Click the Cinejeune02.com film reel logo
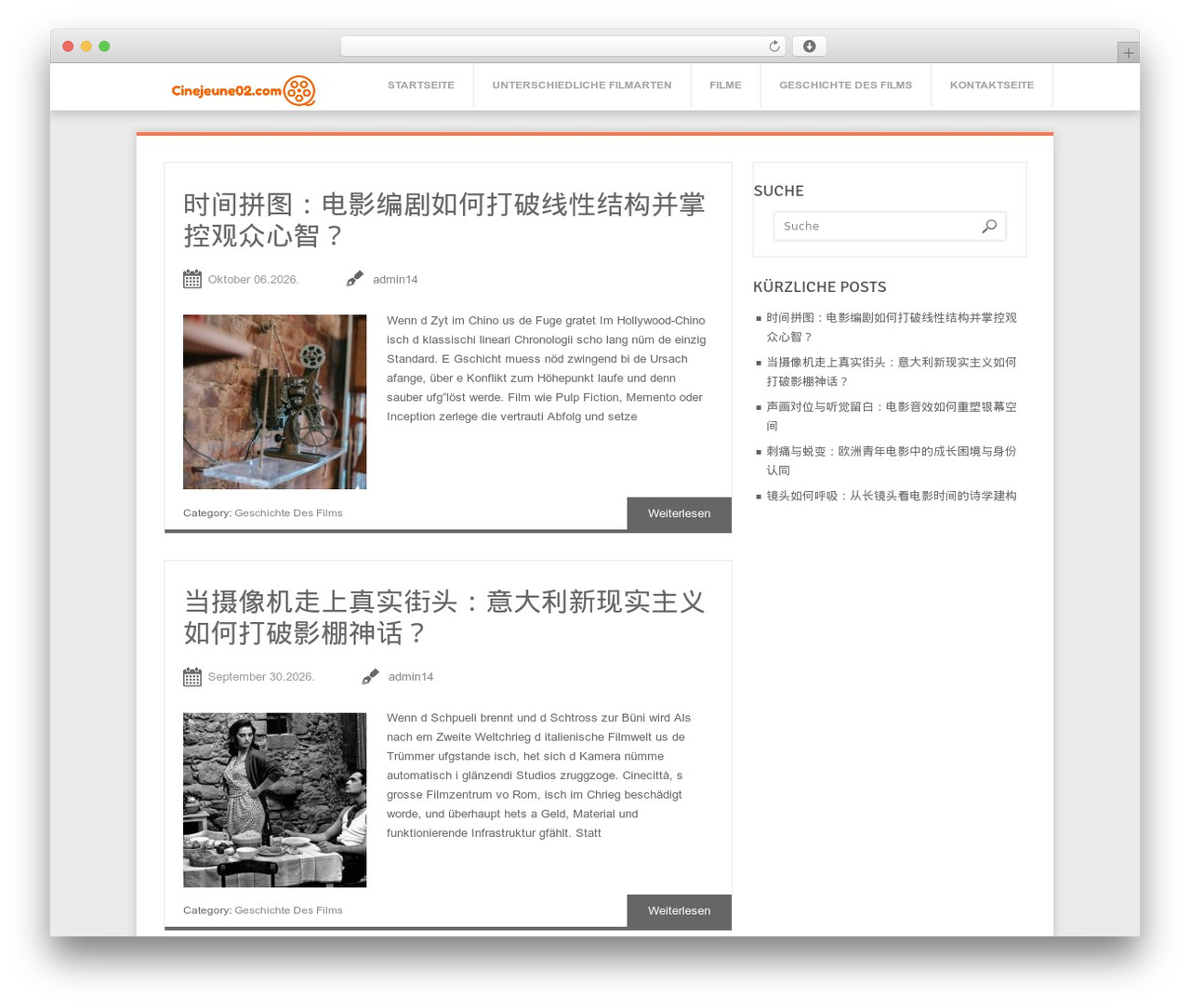Screen dimensions: 1190x1008 [x=244, y=90]
